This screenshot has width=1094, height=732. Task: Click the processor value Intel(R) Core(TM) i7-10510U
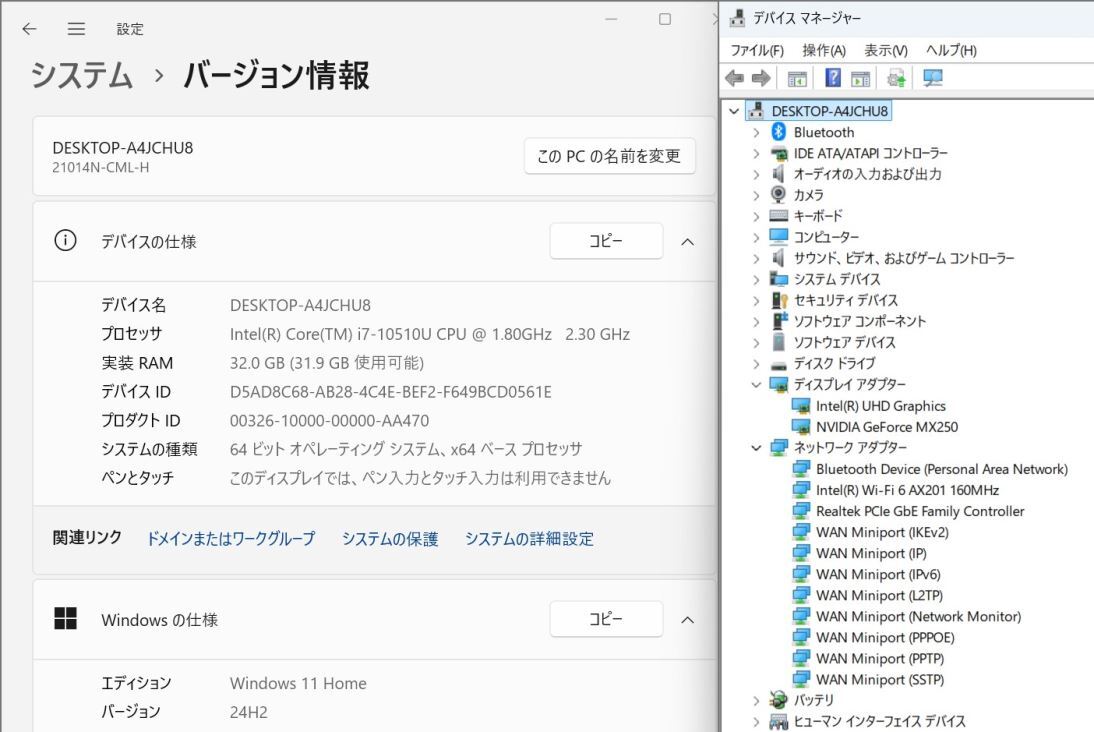pos(430,334)
